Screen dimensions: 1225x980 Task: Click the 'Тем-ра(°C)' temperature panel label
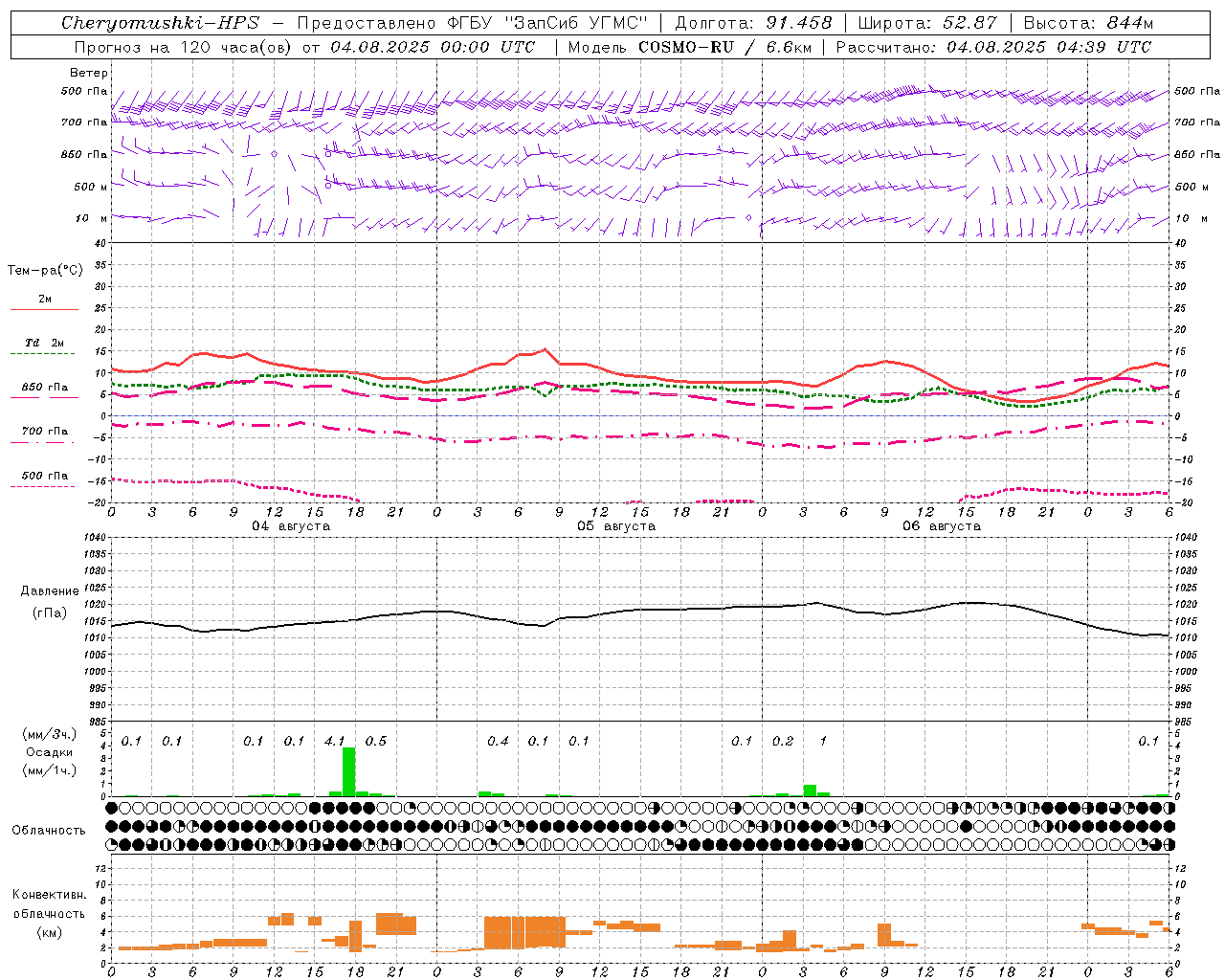[45, 271]
